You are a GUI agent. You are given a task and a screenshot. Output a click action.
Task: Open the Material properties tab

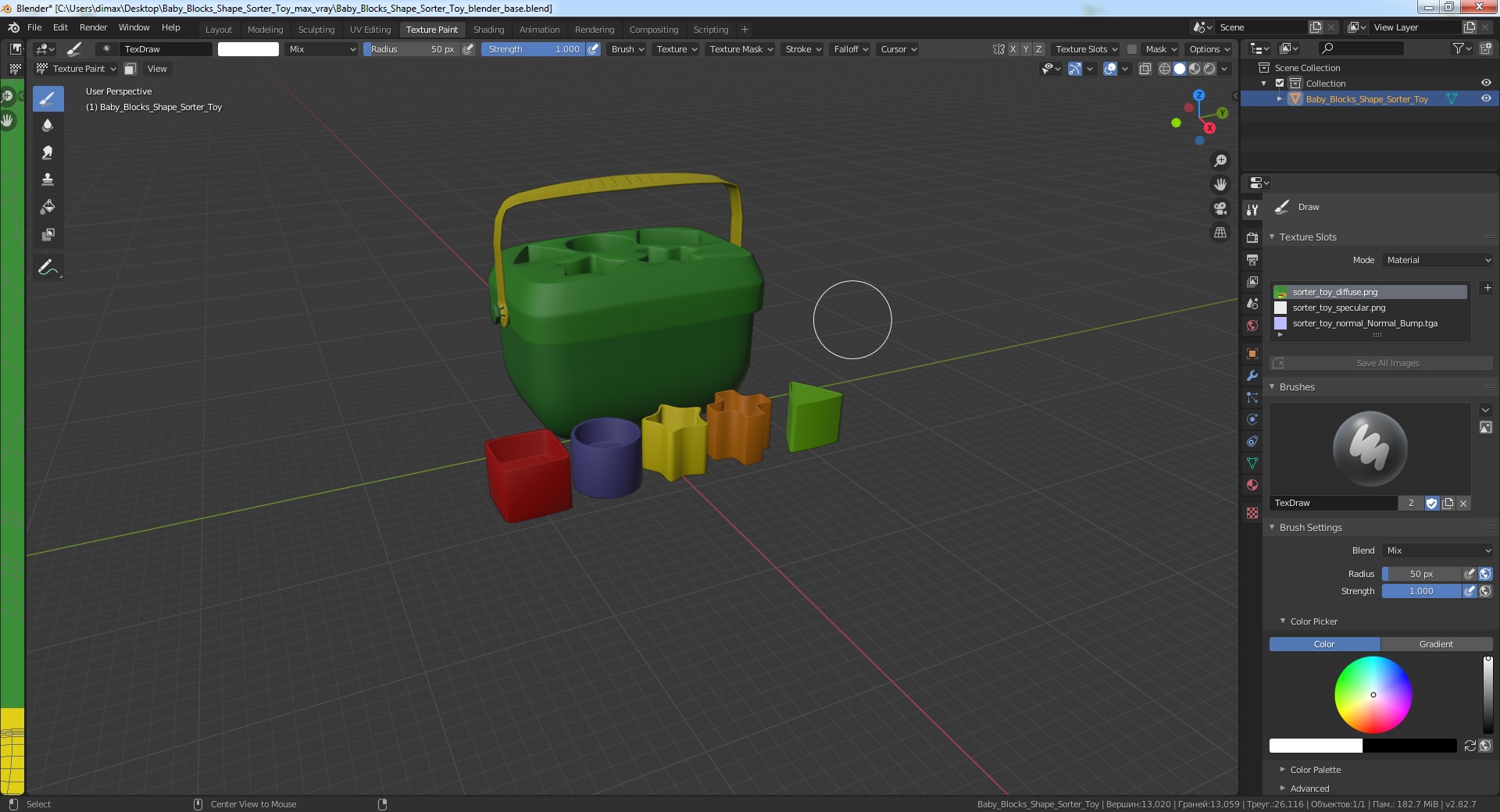1252,485
